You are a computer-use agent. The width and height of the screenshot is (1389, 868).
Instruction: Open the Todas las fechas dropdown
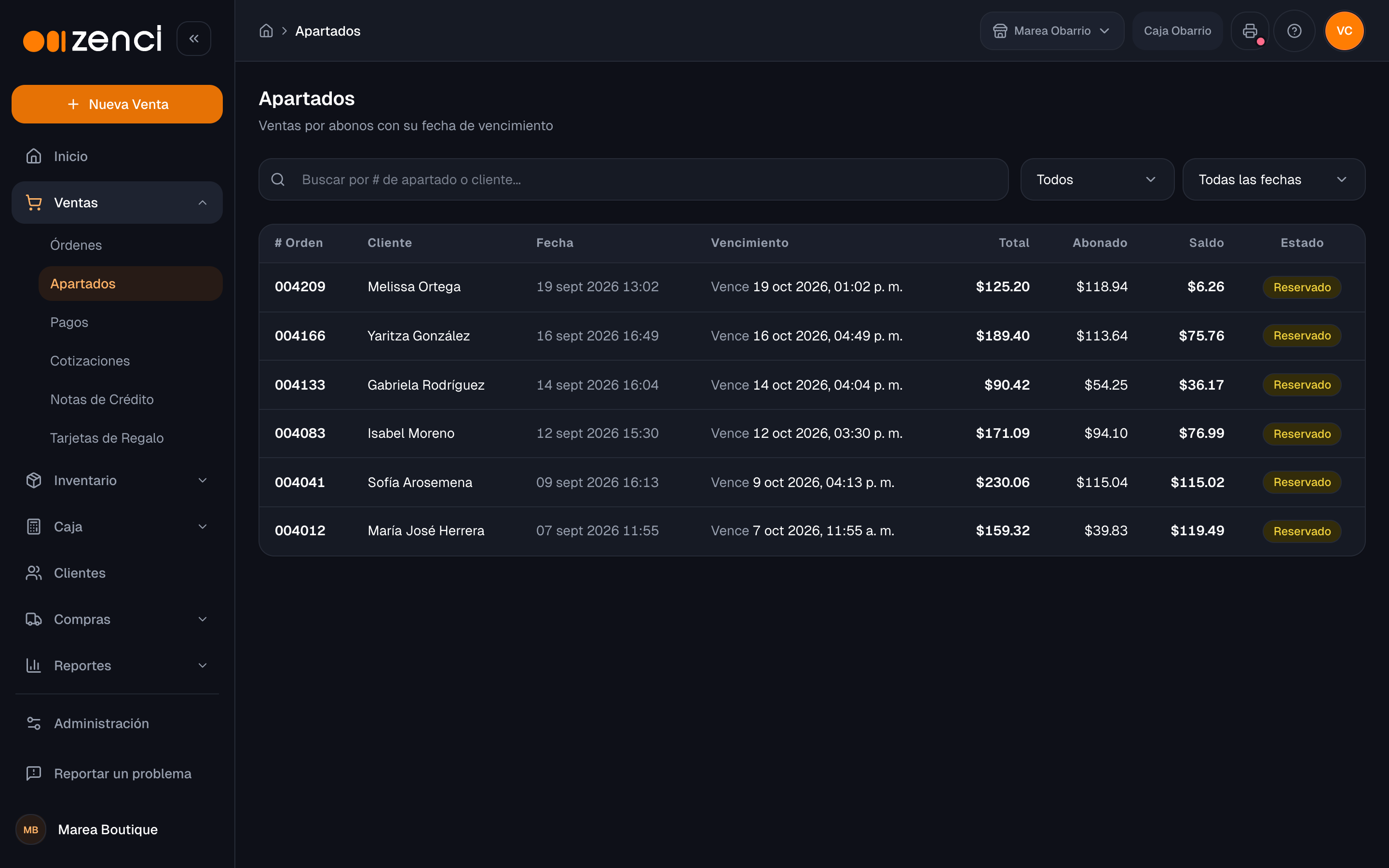click(1274, 180)
